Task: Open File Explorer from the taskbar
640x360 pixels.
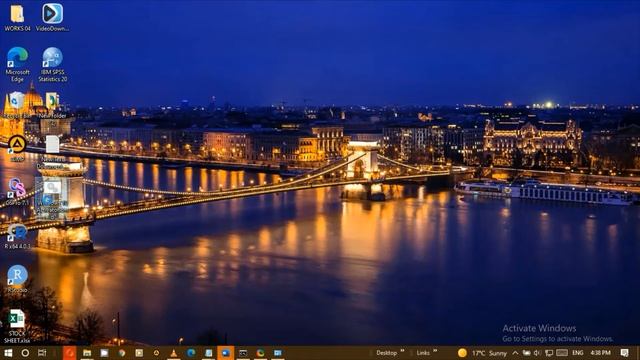Action: 87,353
